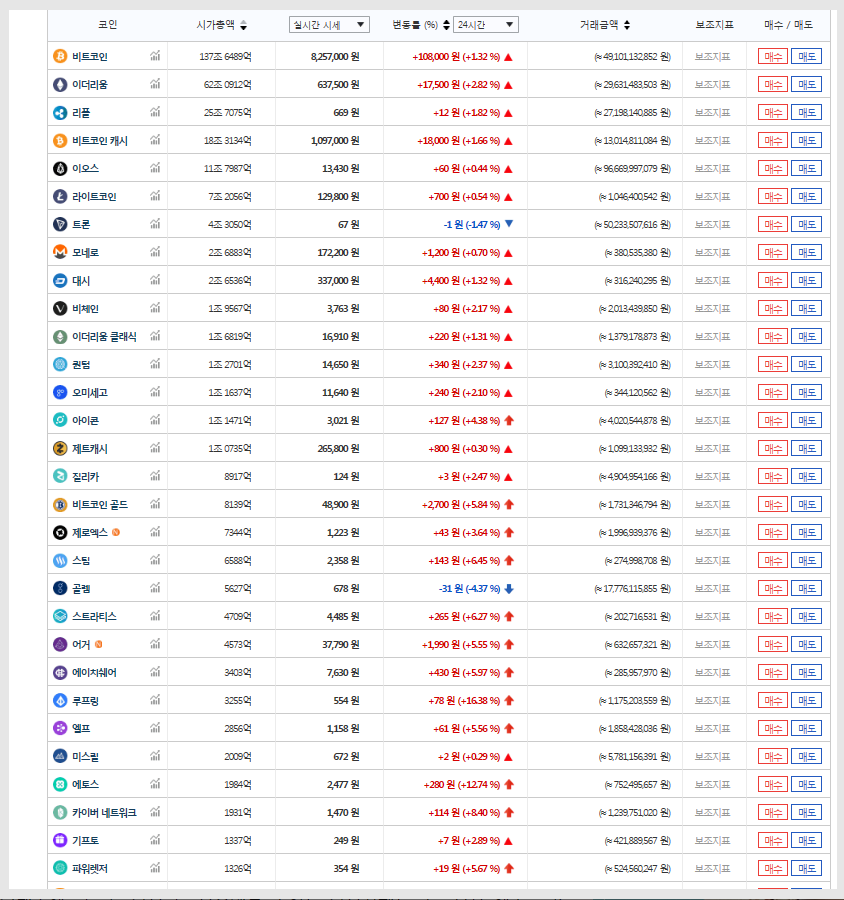This screenshot has width=844, height=900.
Task: Open the chart icon for 오미세고
Action: pyautogui.click(x=155, y=391)
